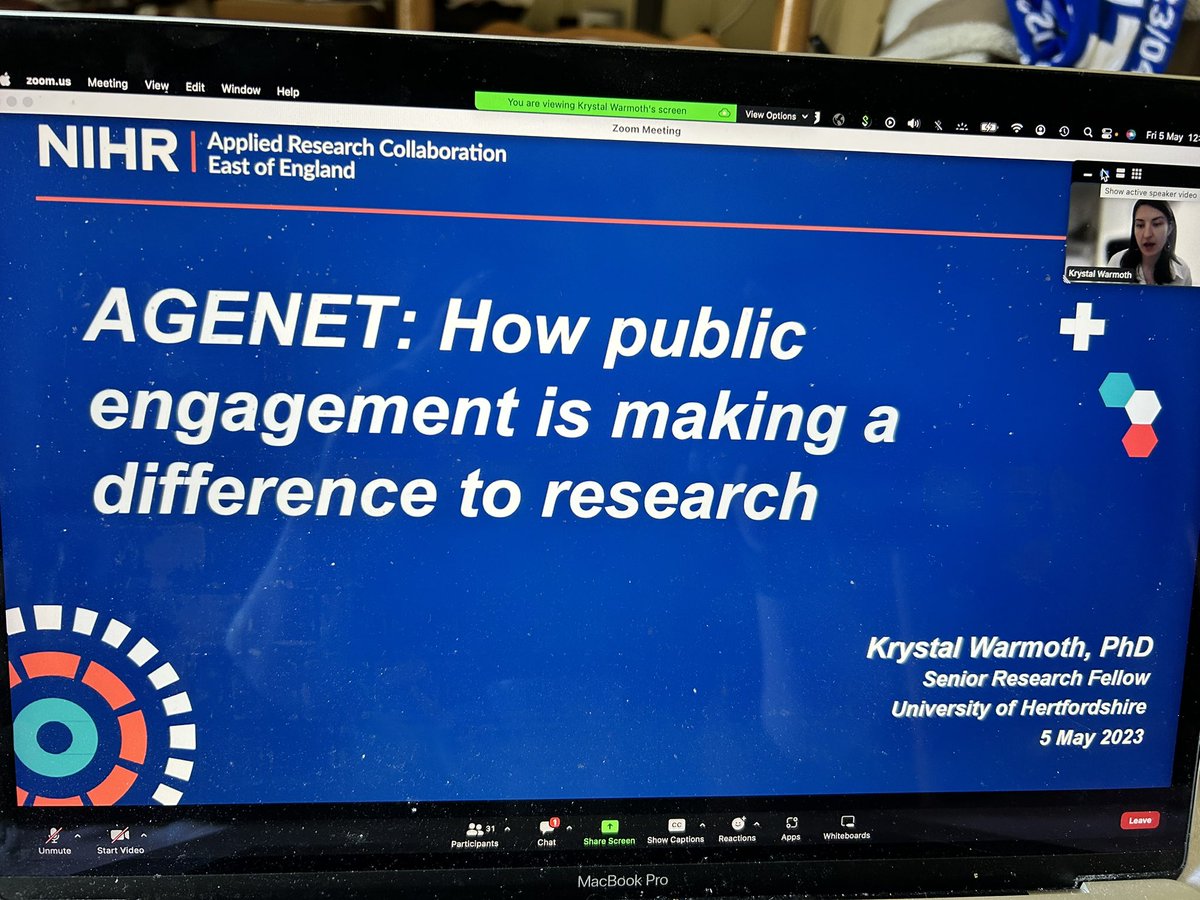
Task: Expand audio options arrow beside Unmute
Action: click(77, 835)
